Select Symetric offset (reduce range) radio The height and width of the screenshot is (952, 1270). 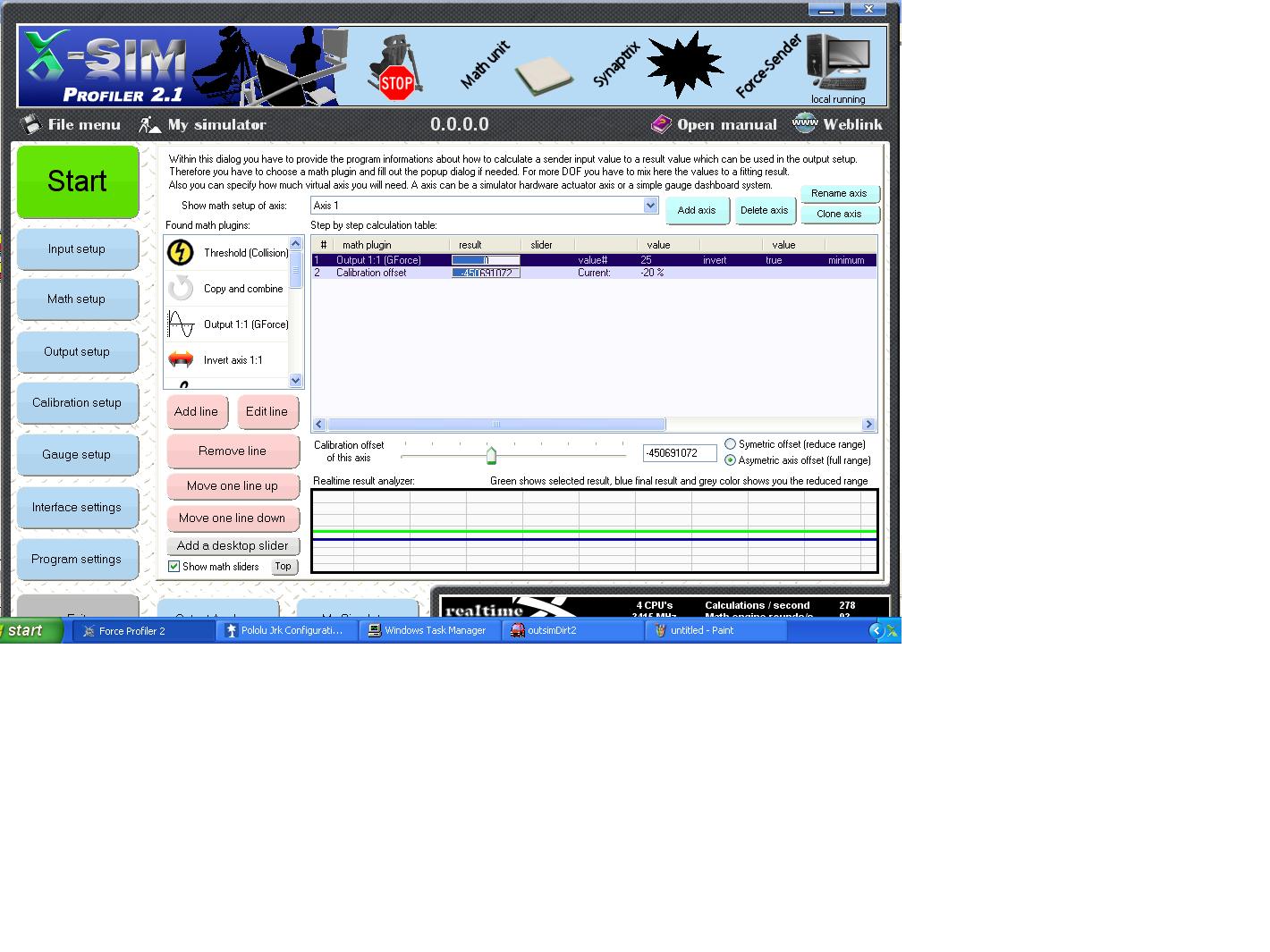coord(731,444)
